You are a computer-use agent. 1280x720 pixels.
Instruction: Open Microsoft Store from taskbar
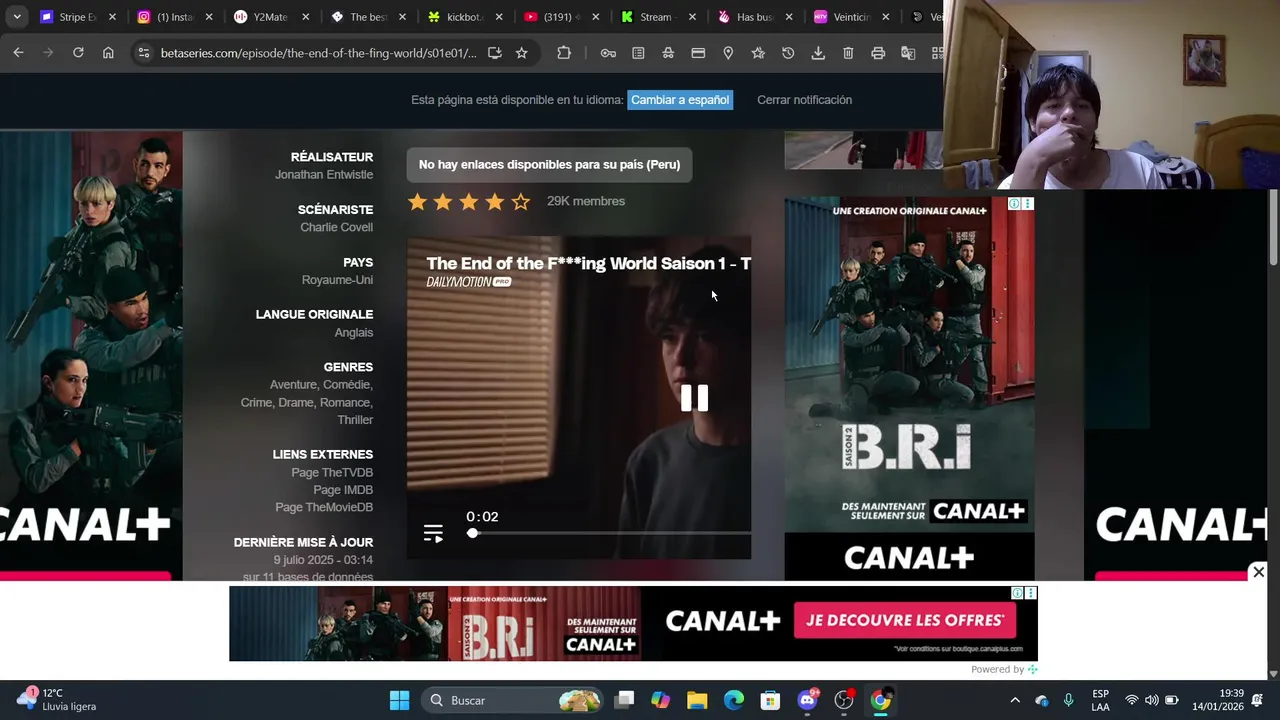coord(770,700)
